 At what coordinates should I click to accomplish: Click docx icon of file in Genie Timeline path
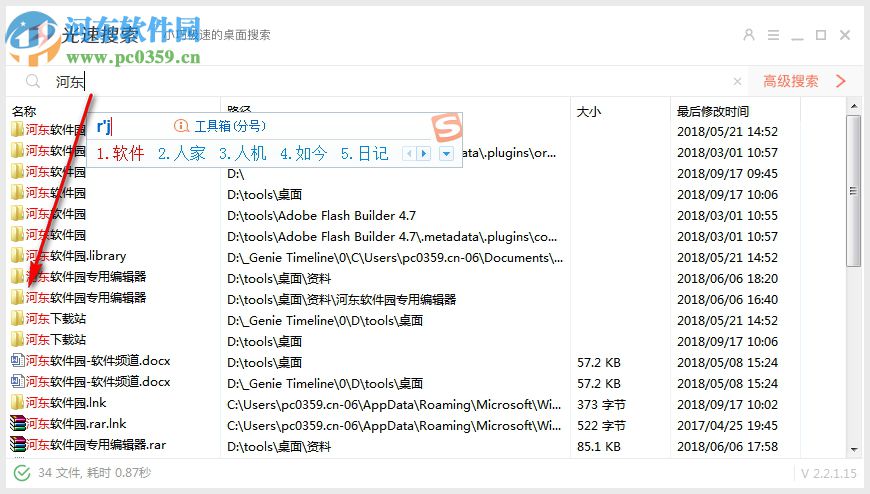coord(17,382)
